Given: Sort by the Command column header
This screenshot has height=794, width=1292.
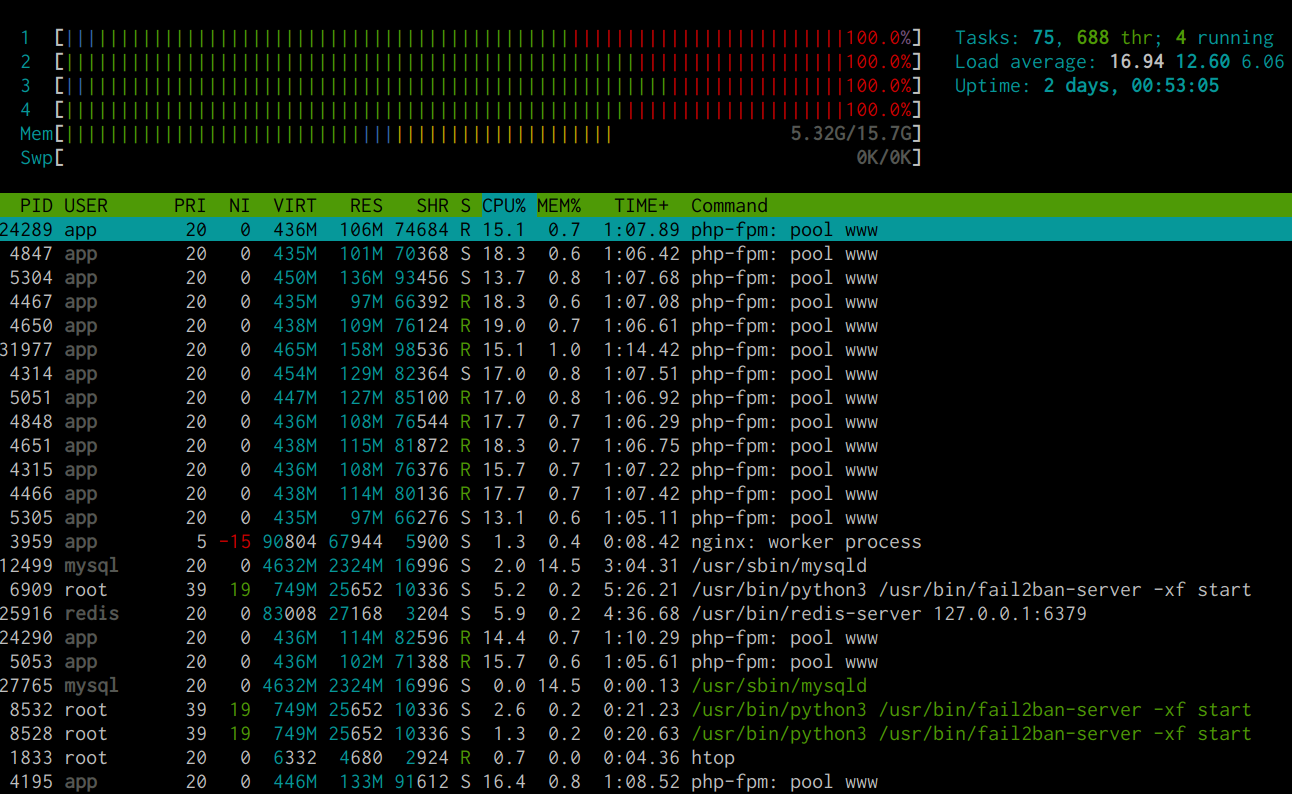Looking at the screenshot, I should point(729,206).
